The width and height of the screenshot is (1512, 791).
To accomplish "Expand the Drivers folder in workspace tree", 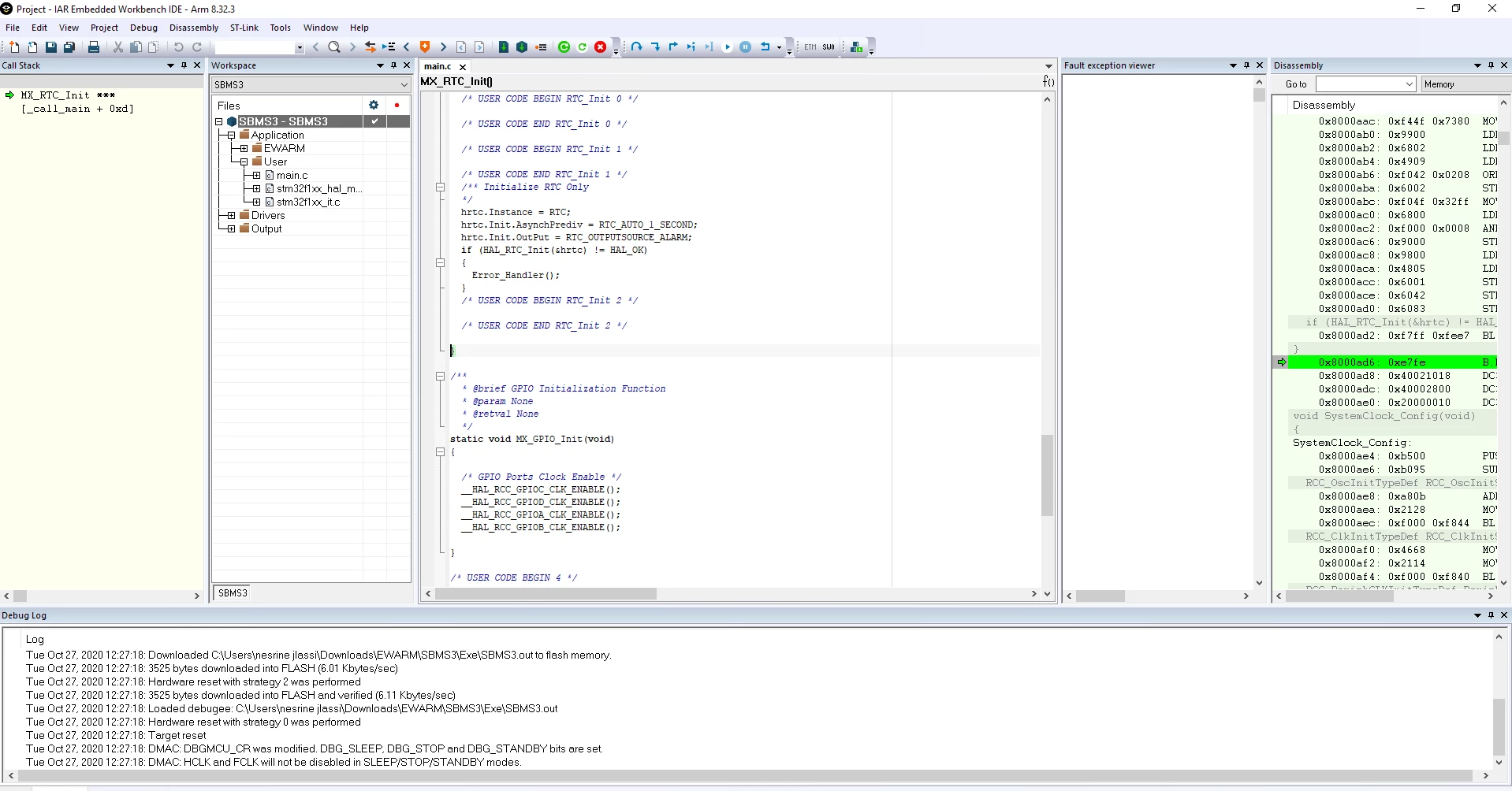I will tap(231, 215).
